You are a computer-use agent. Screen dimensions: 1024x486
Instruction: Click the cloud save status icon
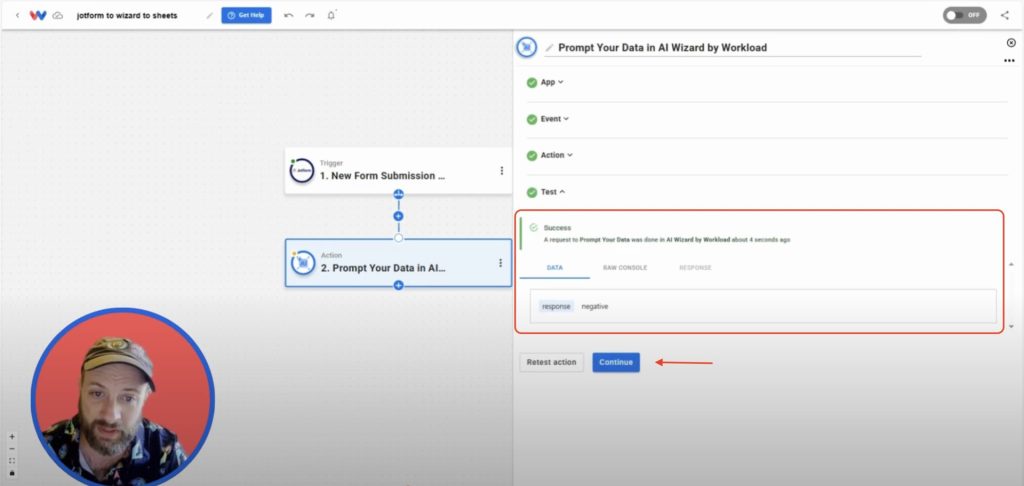(x=57, y=15)
